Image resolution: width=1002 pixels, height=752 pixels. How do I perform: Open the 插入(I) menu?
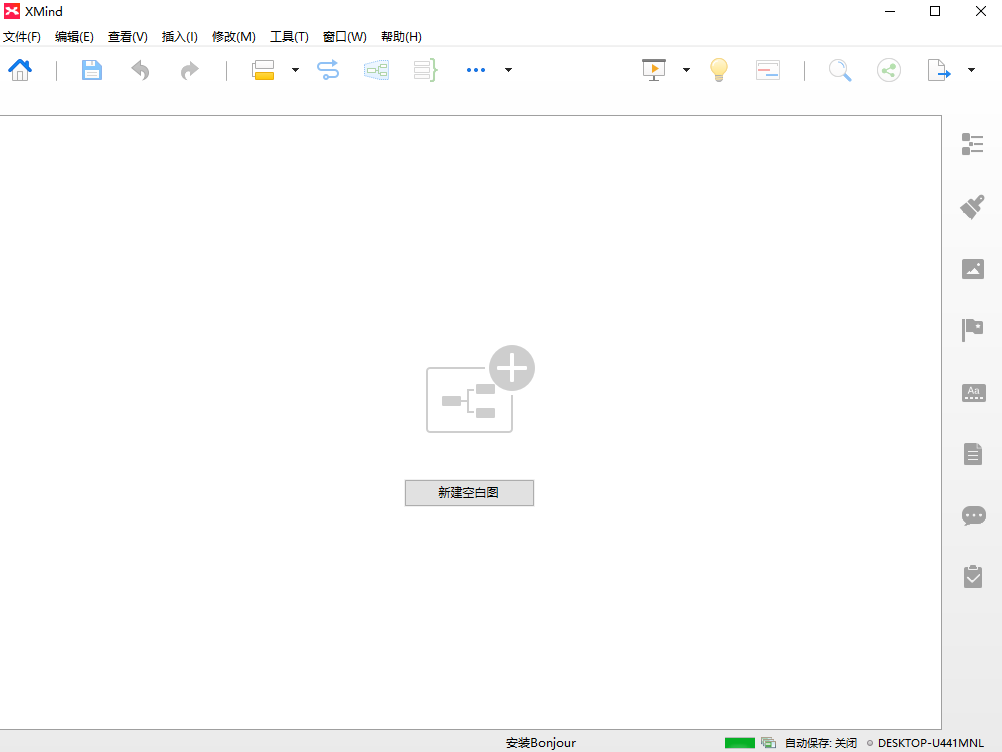tap(180, 36)
